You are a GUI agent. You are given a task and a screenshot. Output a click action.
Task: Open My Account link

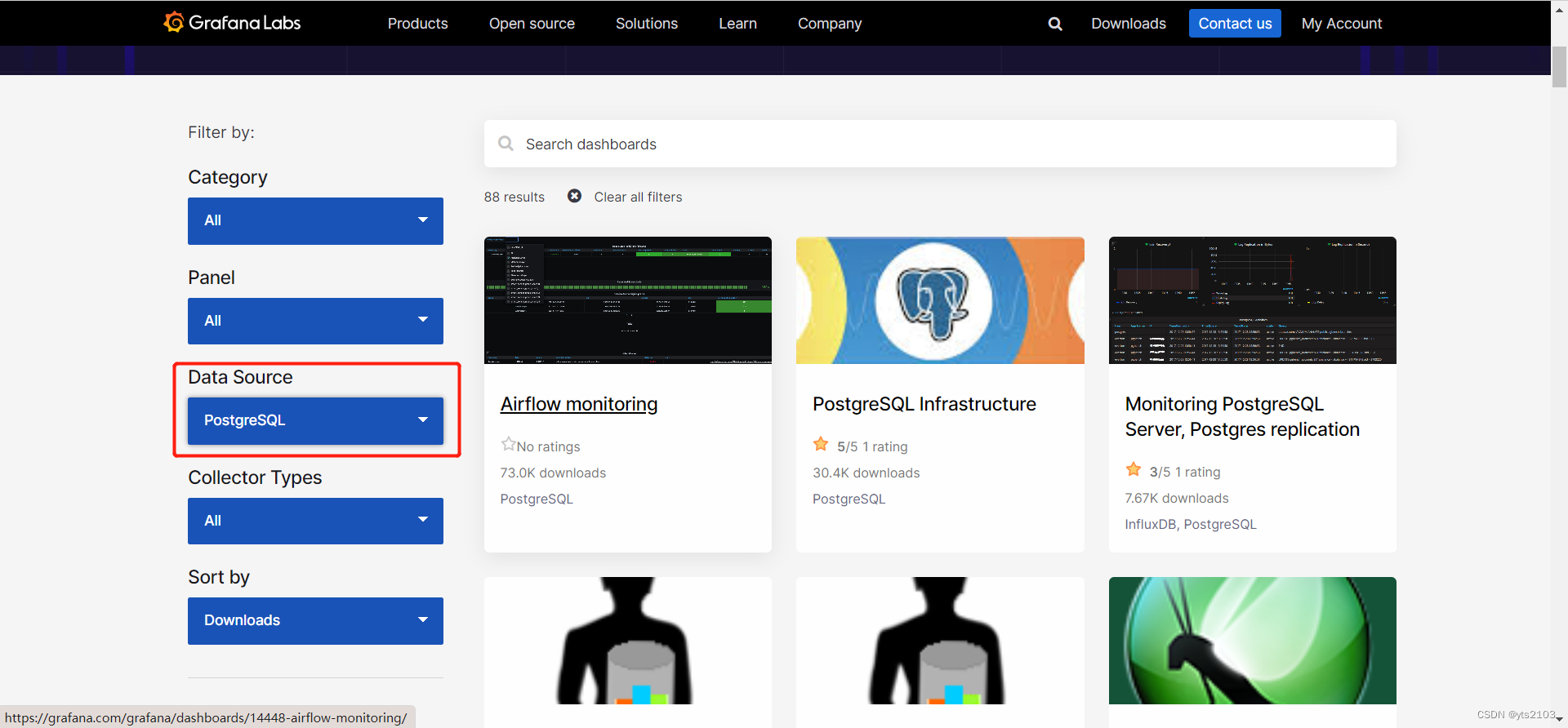[1342, 24]
